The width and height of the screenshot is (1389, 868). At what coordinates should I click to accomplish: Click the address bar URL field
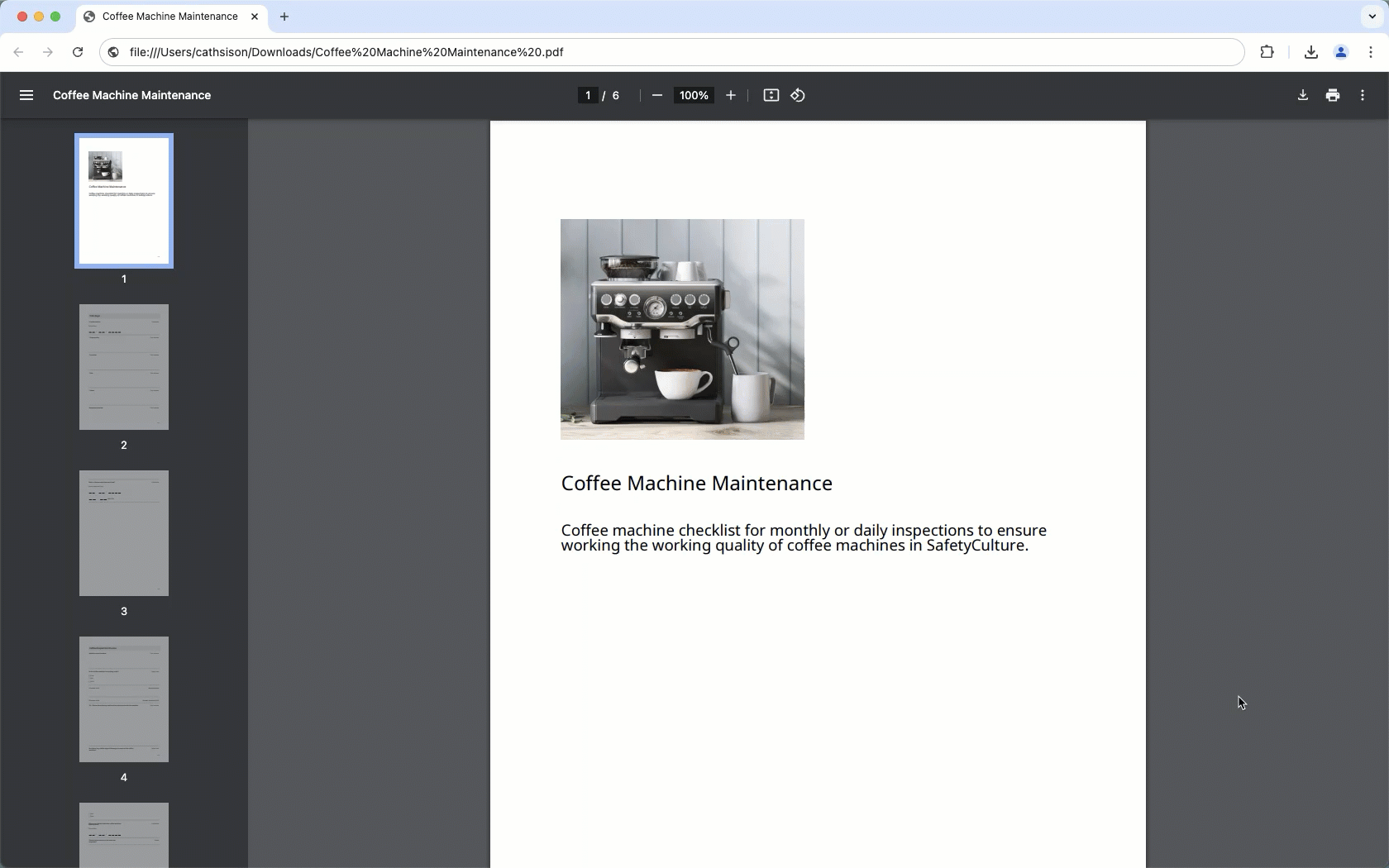coord(671,52)
